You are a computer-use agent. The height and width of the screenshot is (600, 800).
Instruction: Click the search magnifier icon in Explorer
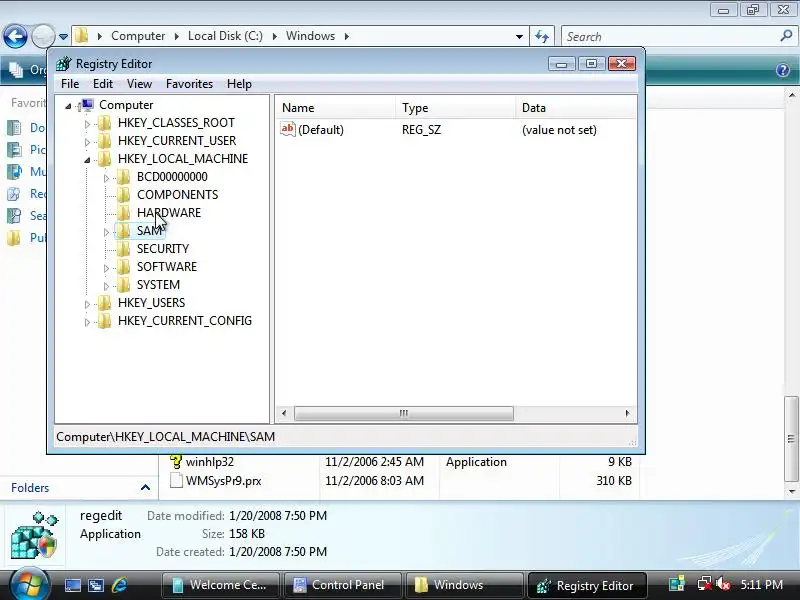(x=786, y=36)
